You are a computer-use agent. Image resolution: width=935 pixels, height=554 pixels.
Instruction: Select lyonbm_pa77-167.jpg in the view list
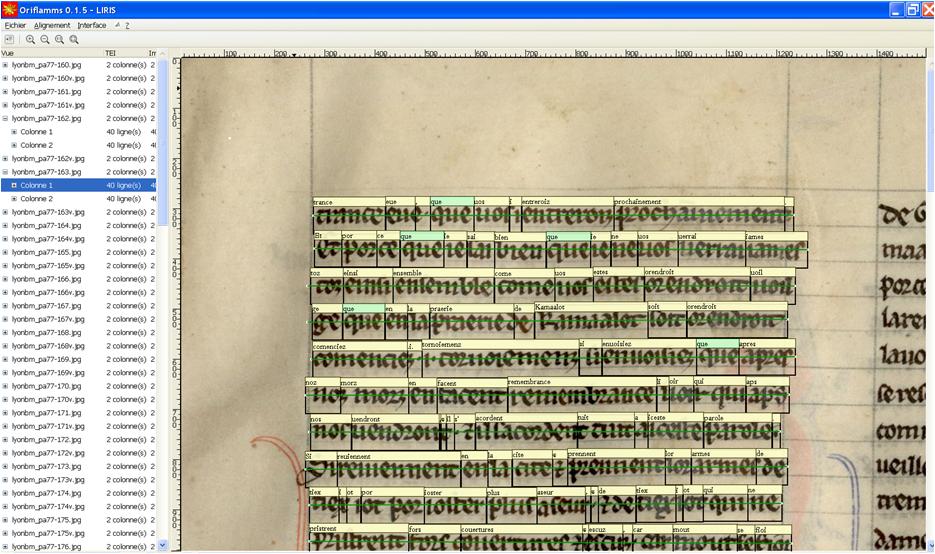click(x=47, y=306)
